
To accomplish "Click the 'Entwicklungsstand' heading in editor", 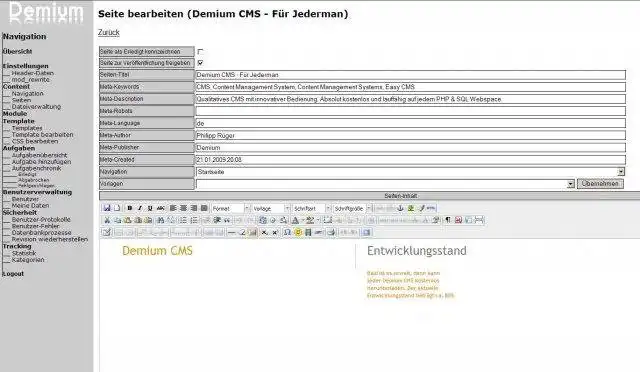I will coord(416,251).
